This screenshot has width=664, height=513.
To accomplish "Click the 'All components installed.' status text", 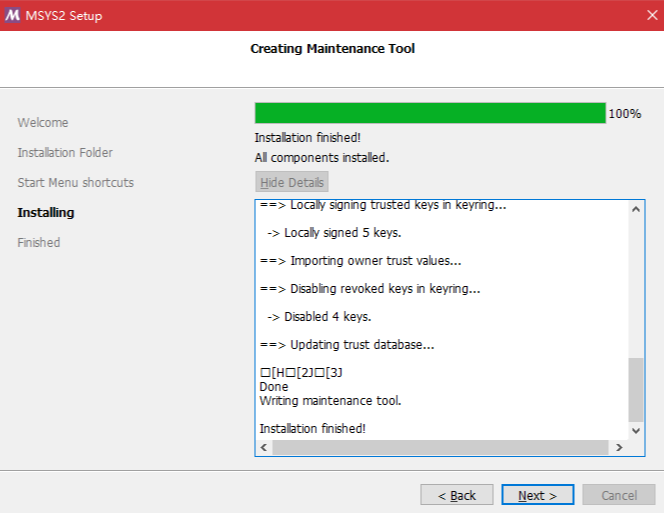I will [321, 158].
